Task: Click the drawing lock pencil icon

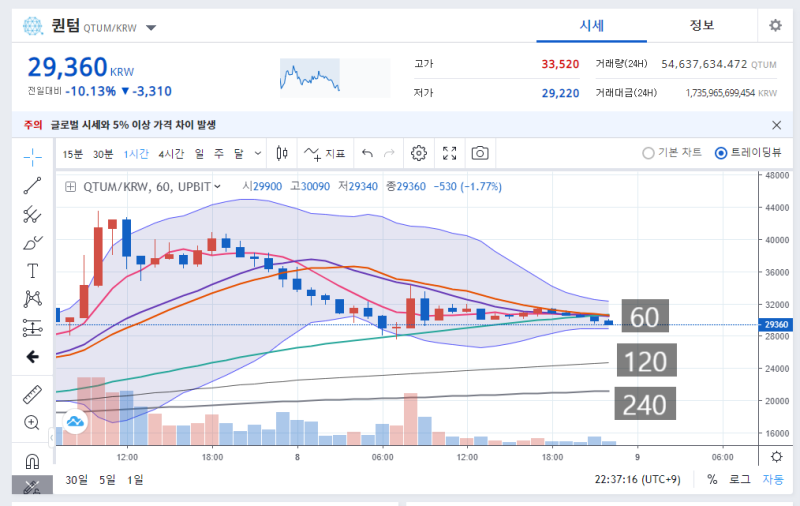Action: (x=32, y=486)
